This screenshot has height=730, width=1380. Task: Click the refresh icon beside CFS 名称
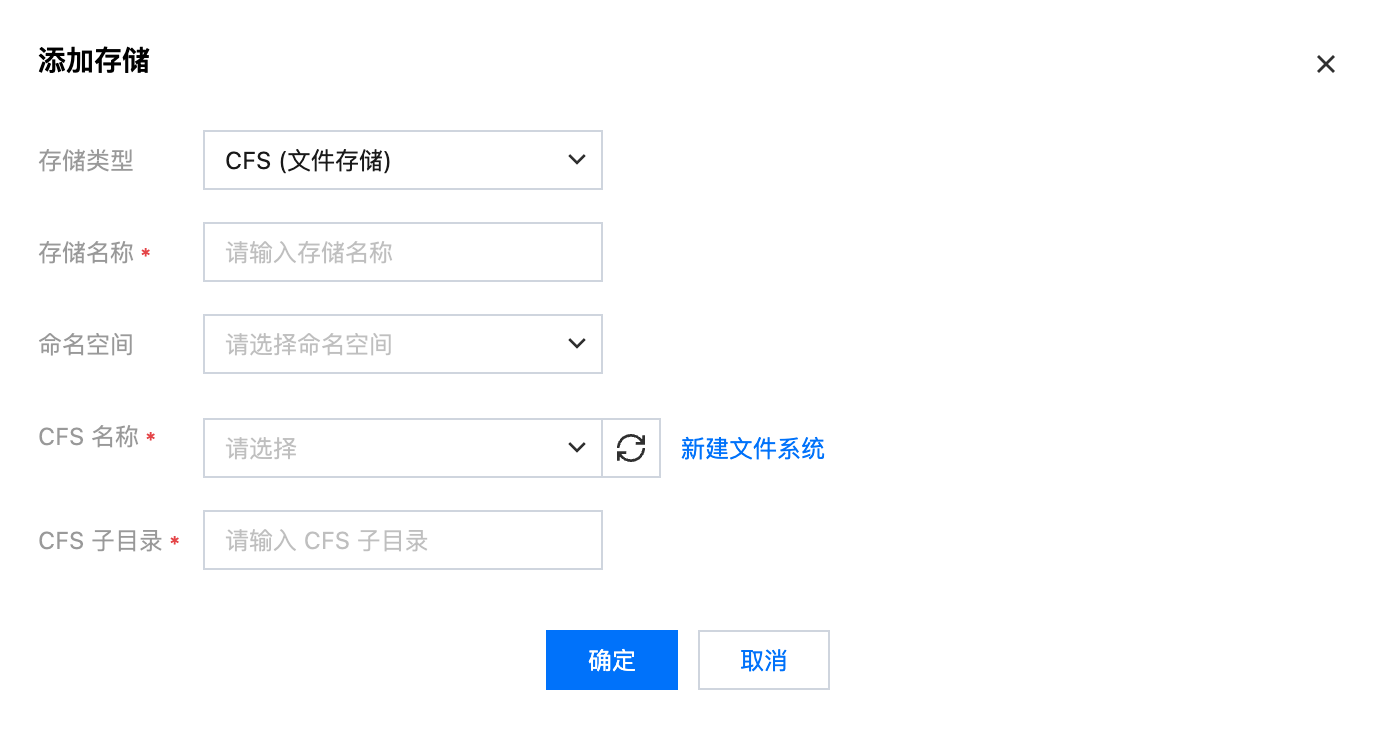631,448
